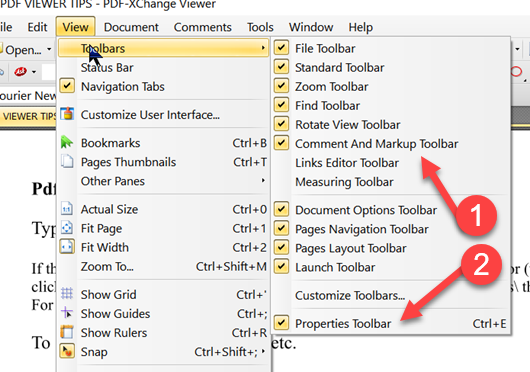This screenshot has width=530, height=372.
Task: Click the red oval annotation tool icon
Action: [516, 72]
